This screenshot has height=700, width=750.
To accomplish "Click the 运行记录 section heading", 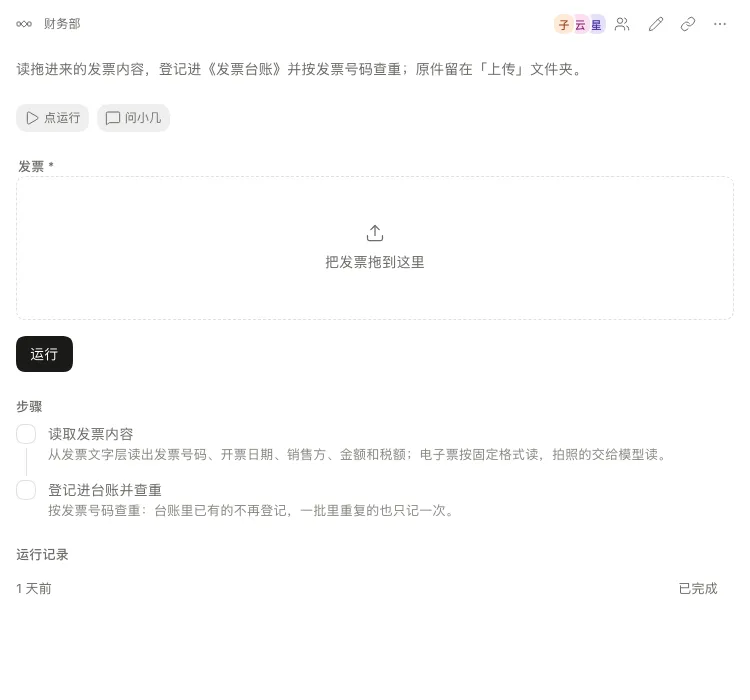I will [42, 555].
